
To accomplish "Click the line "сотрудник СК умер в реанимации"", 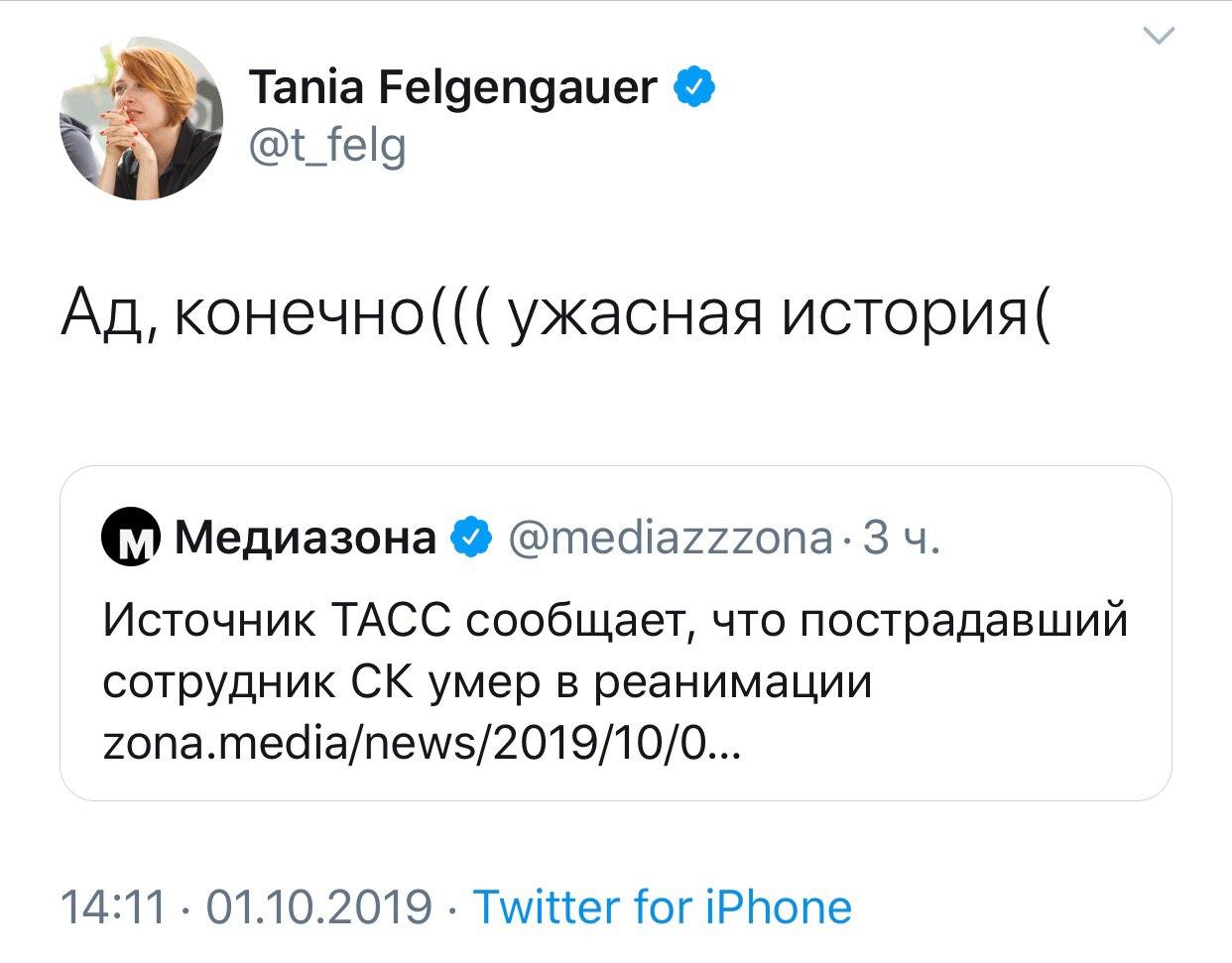I will click(487, 682).
